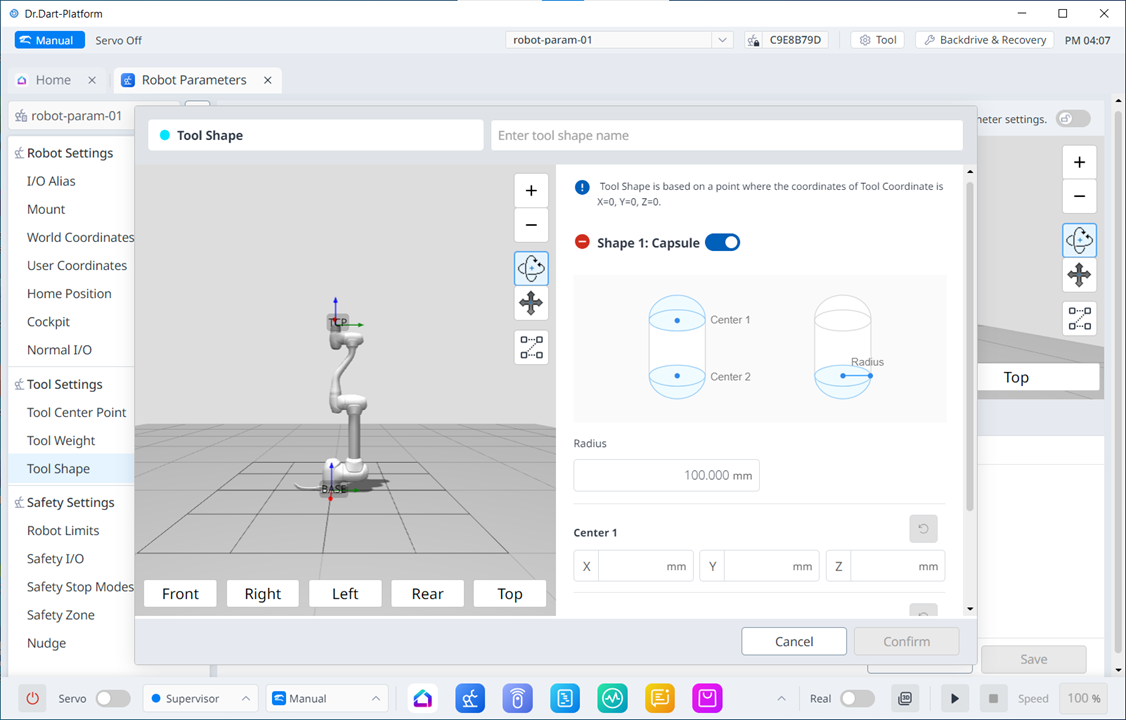The width and height of the screenshot is (1126, 720).
Task: Click the red power button
Action: (x=33, y=698)
